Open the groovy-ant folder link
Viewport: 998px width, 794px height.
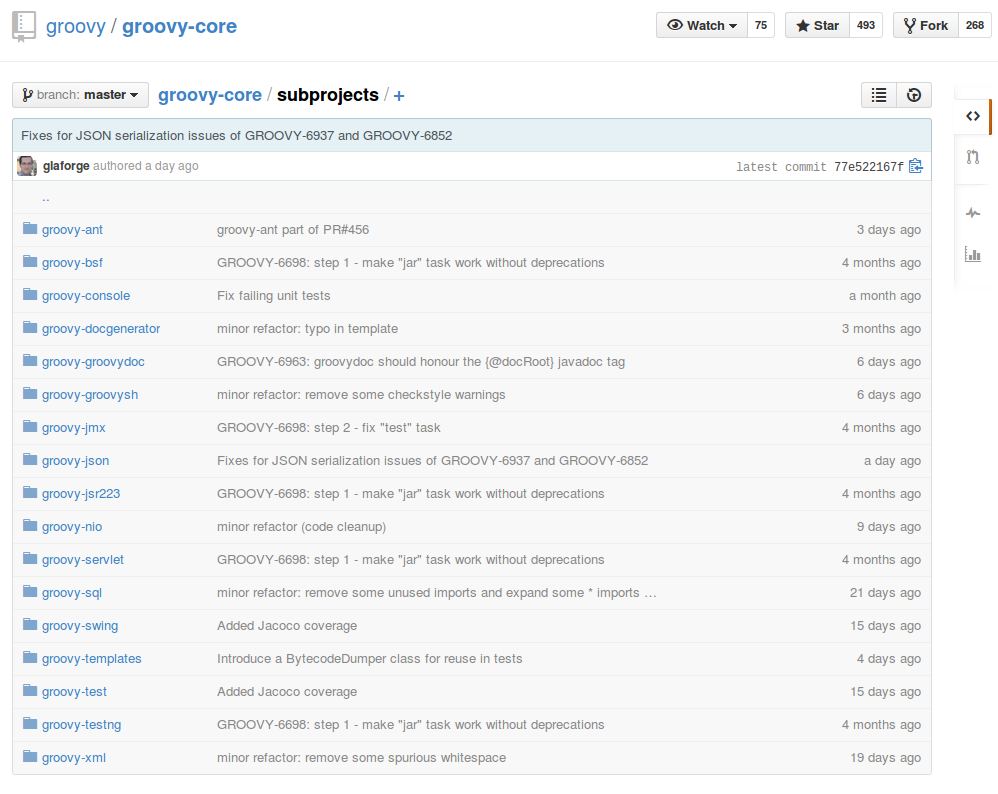(72, 230)
